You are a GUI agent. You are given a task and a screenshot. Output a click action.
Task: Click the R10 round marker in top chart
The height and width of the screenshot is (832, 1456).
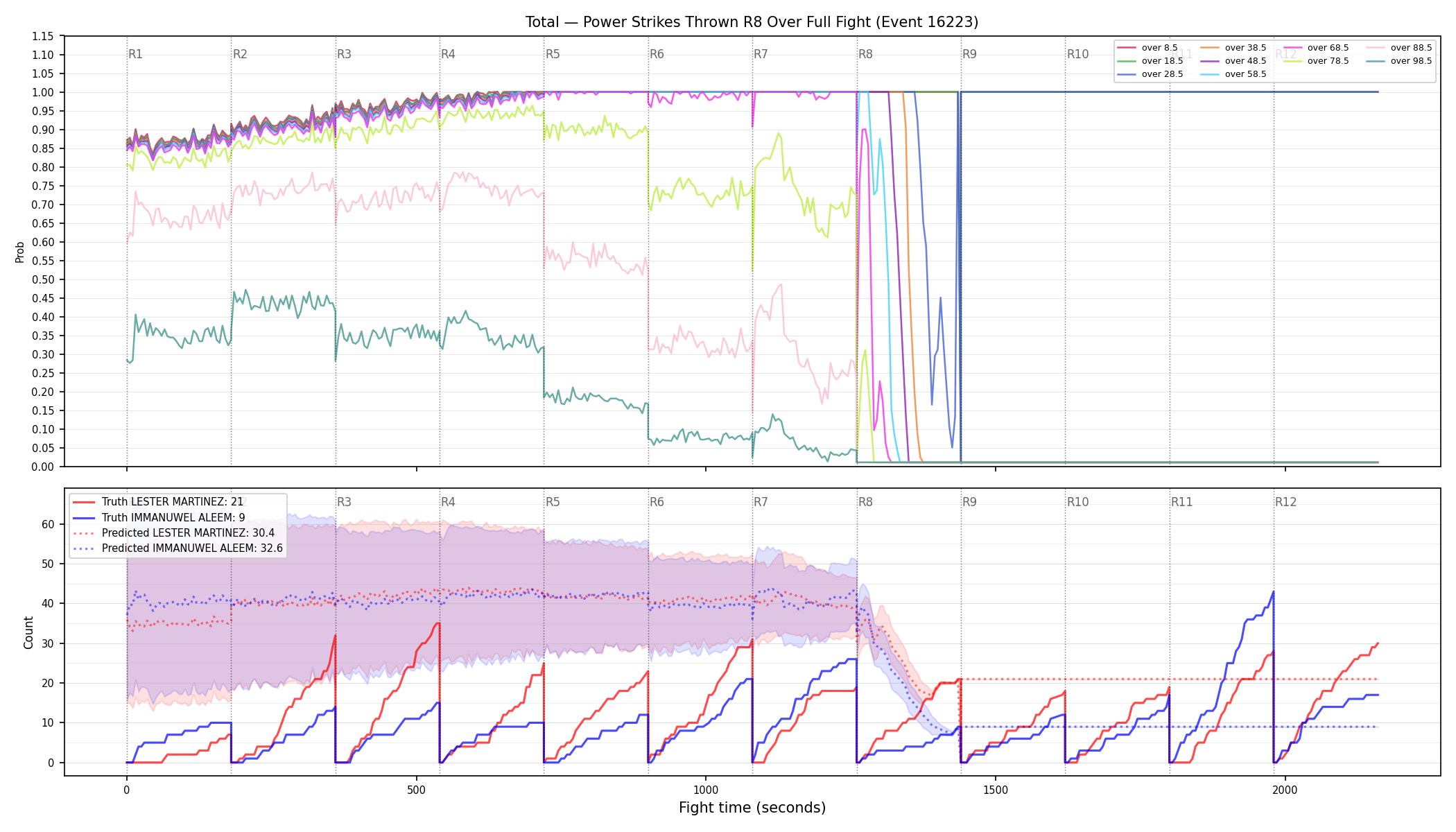(x=1077, y=54)
